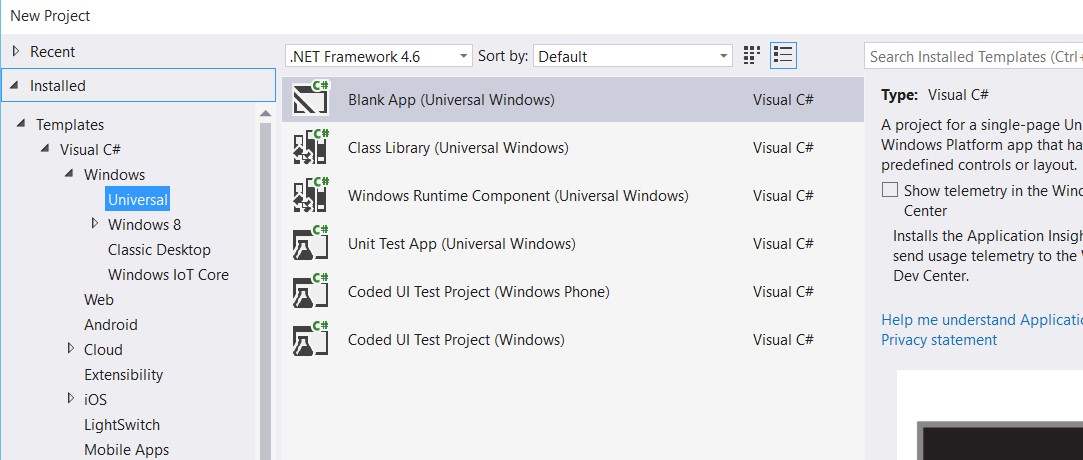Click the Unit Test App template icon

311,243
